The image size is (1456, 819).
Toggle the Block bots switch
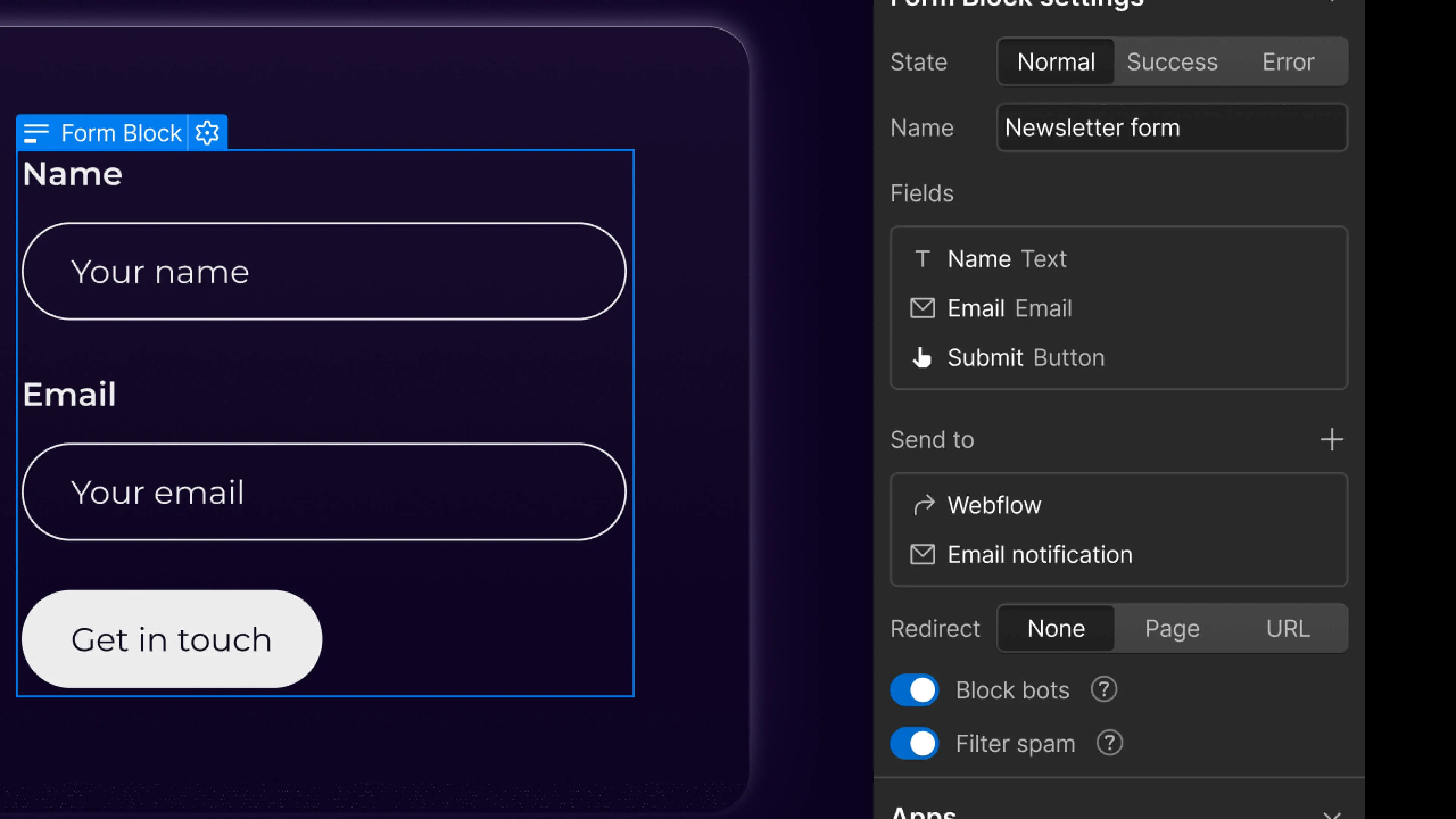point(914,690)
